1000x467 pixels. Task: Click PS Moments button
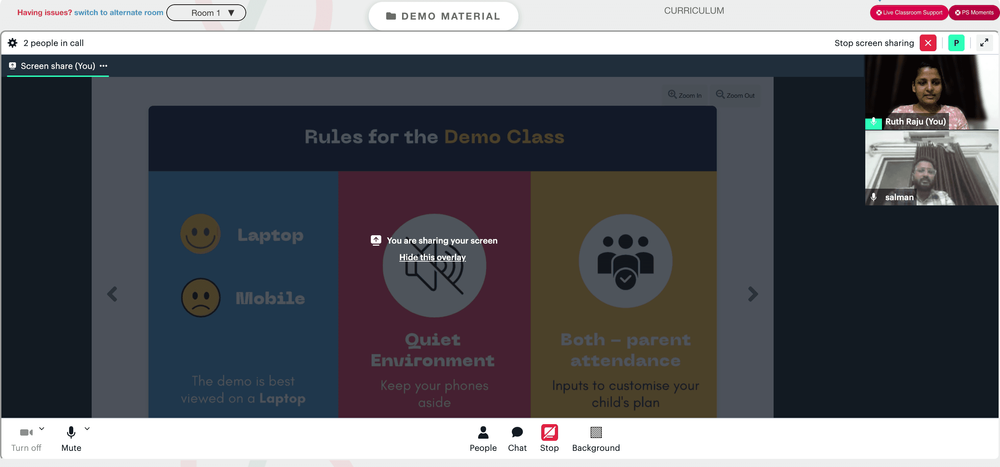974,13
